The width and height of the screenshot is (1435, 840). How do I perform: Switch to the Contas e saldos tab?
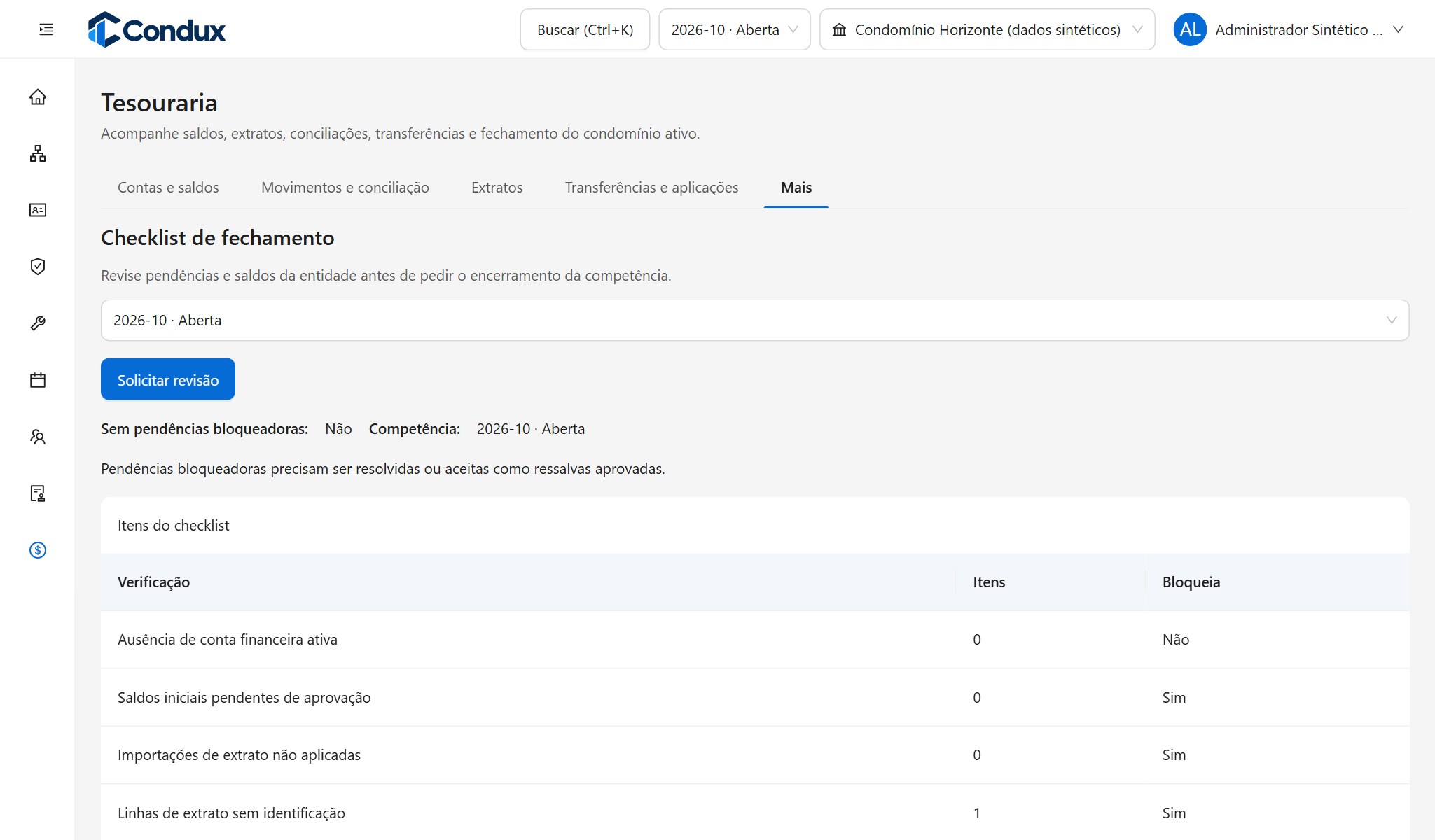click(x=168, y=188)
